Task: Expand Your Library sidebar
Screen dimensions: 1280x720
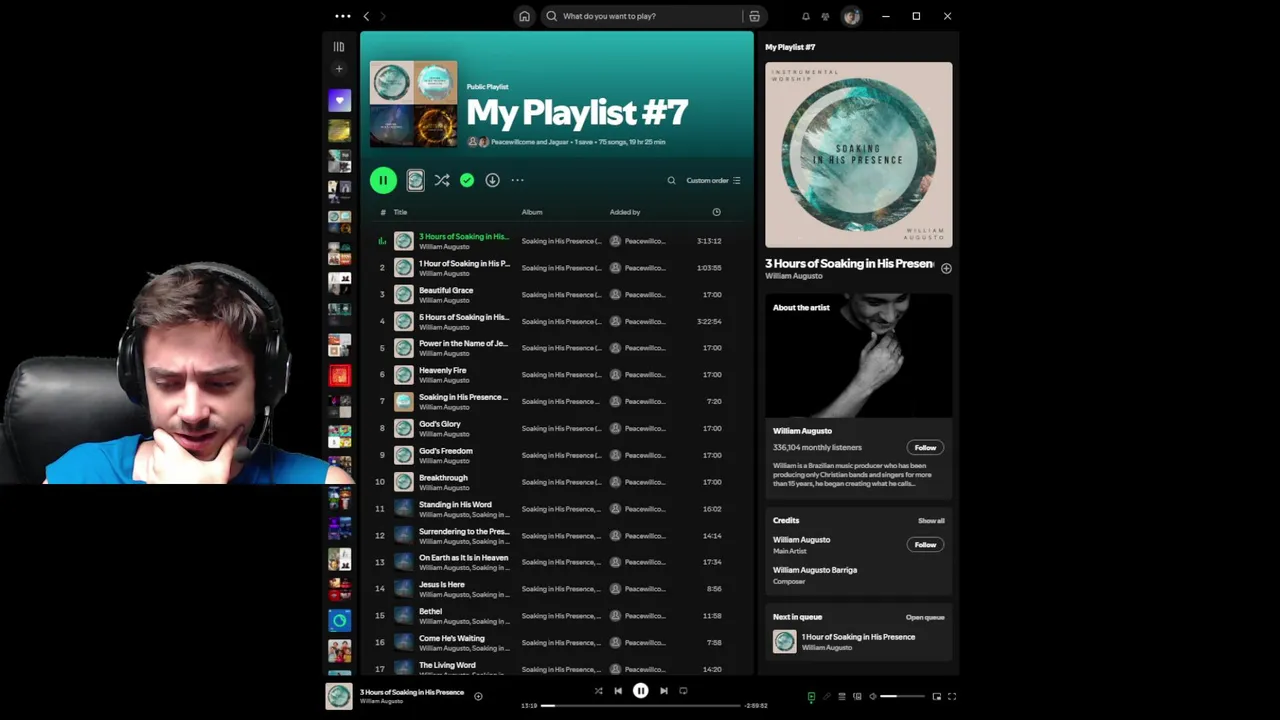Action: [339, 46]
